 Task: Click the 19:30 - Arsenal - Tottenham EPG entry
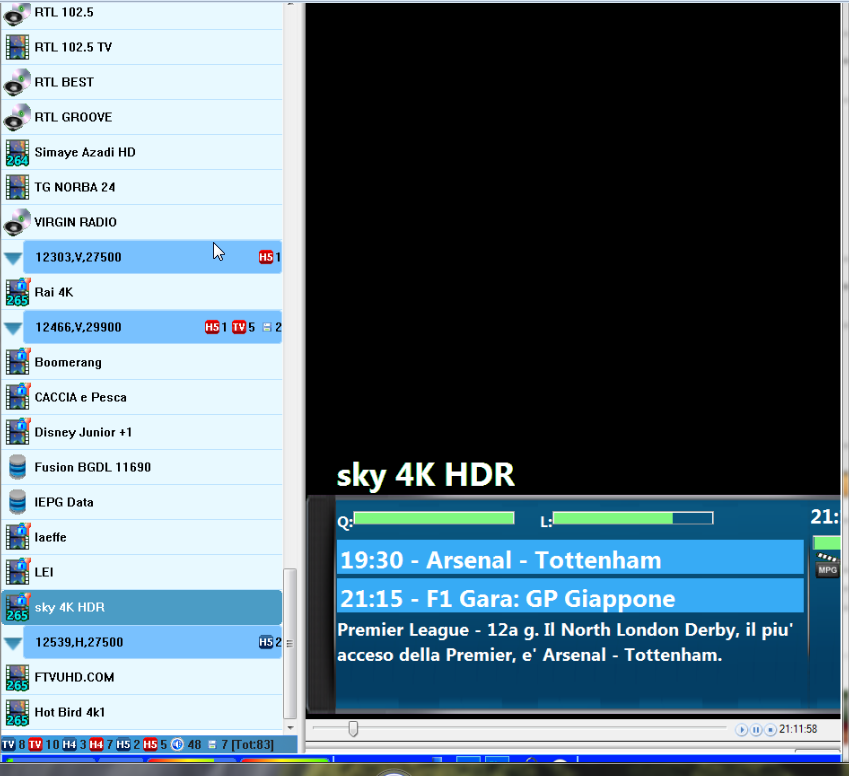pos(570,558)
